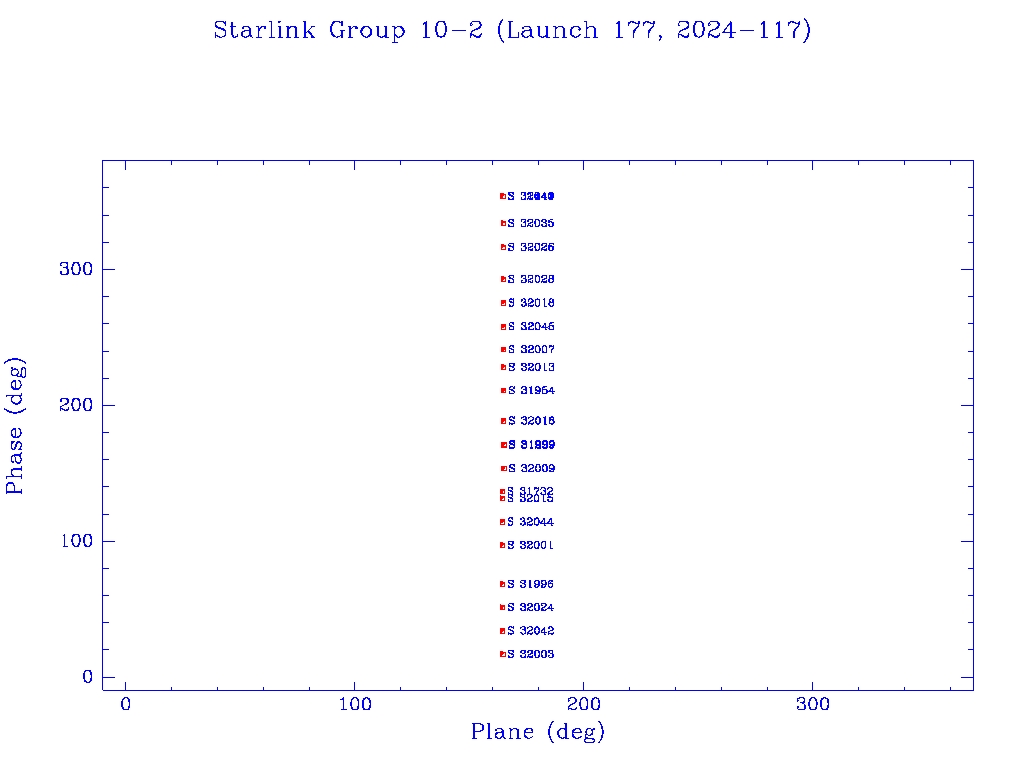
Task: Click the Plane axis tick label 200
Action: (584, 704)
